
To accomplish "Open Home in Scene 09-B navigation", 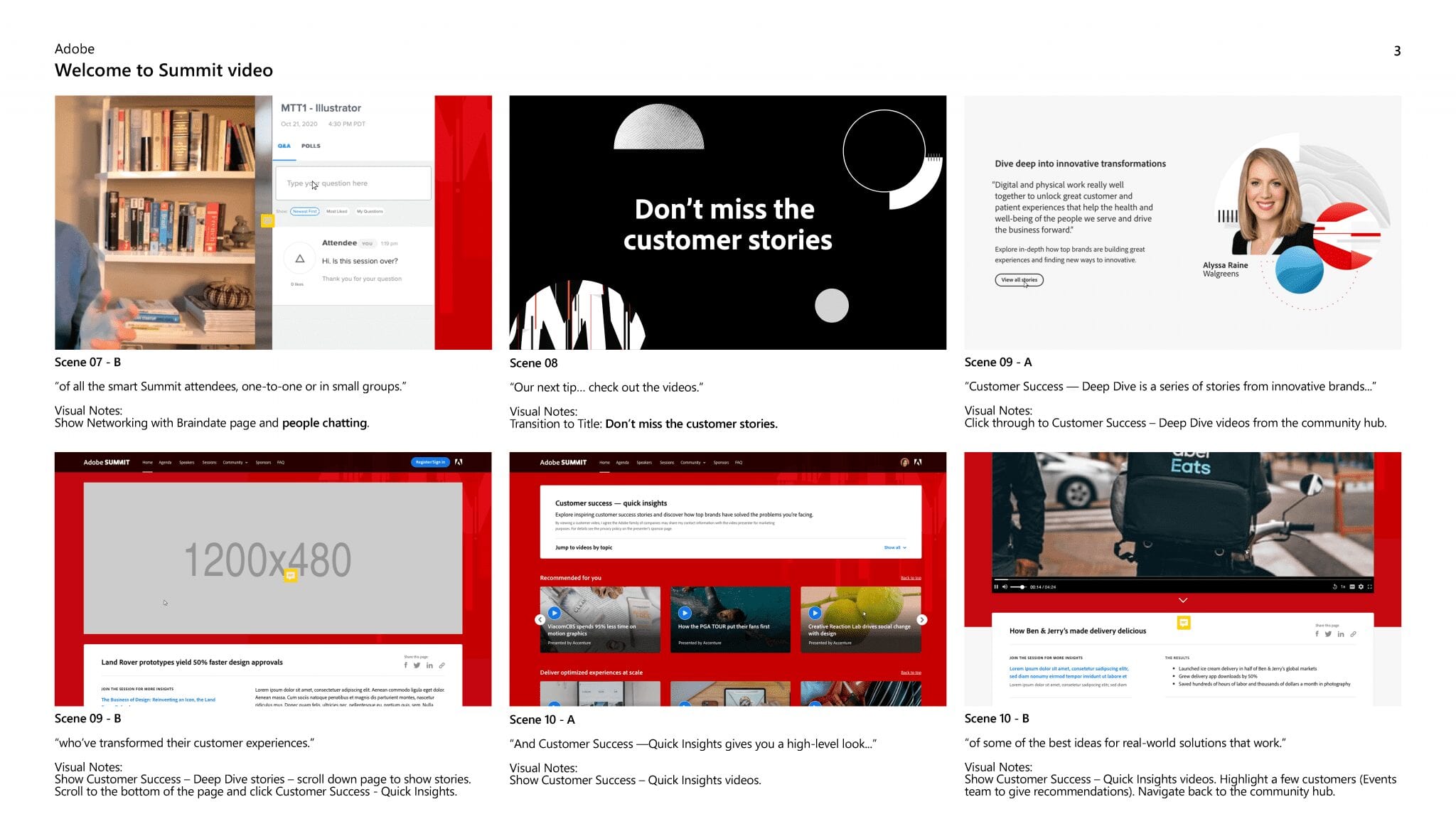I will click(x=147, y=462).
